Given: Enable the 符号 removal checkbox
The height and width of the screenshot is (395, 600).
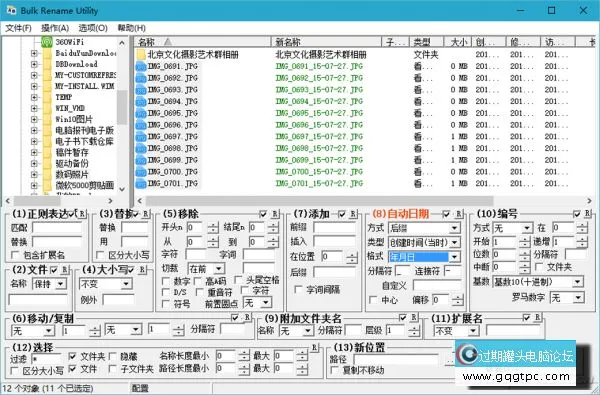Looking at the screenshot, I should click(x=166, y=304).
